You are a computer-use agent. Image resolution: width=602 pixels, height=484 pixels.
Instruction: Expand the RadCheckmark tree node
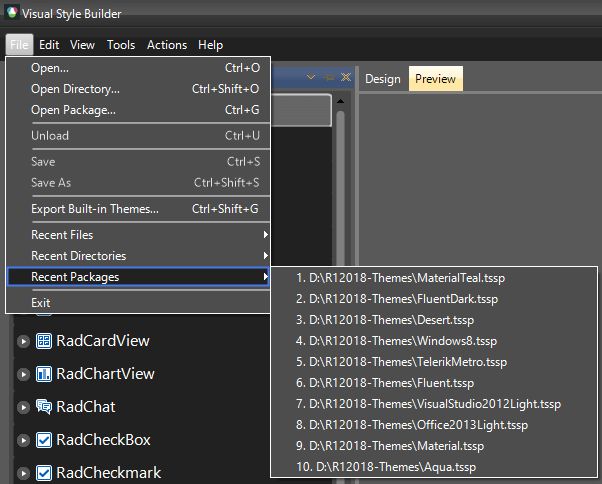23,473
